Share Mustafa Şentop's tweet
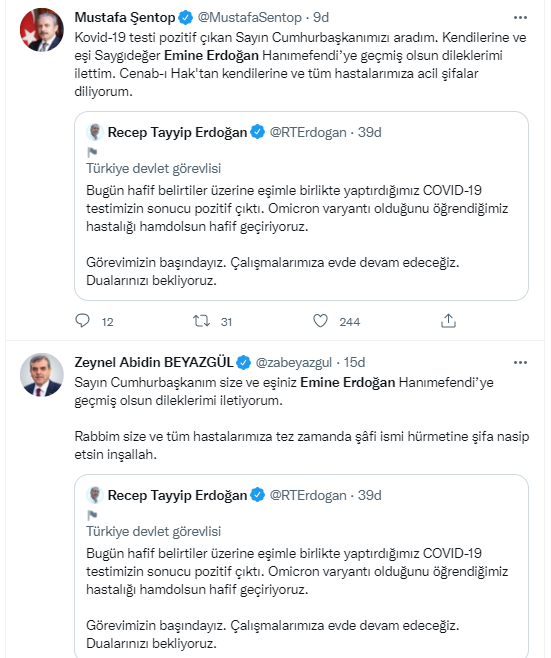 448,321
